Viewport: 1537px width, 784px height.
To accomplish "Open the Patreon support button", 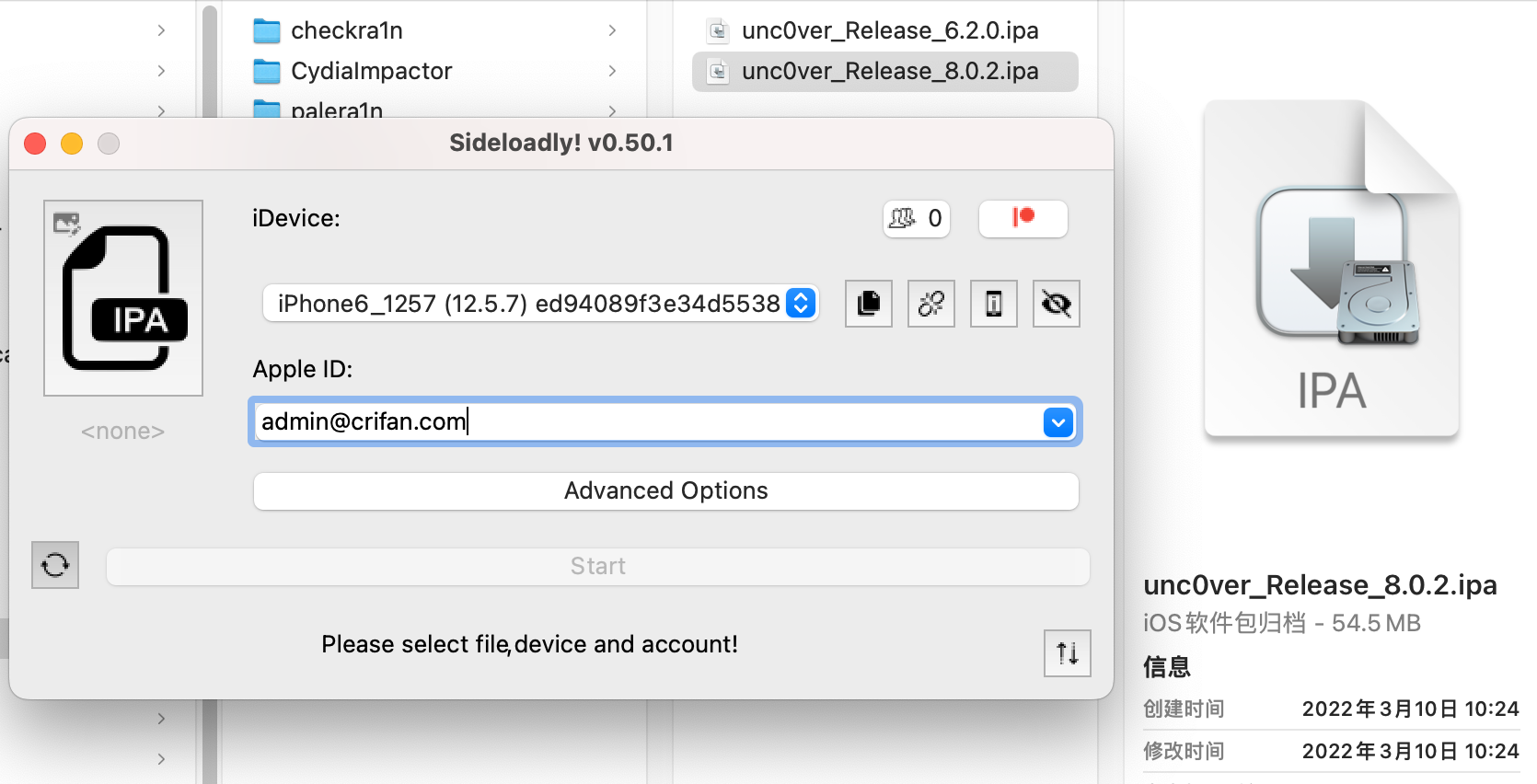I will pos(1023,219).
